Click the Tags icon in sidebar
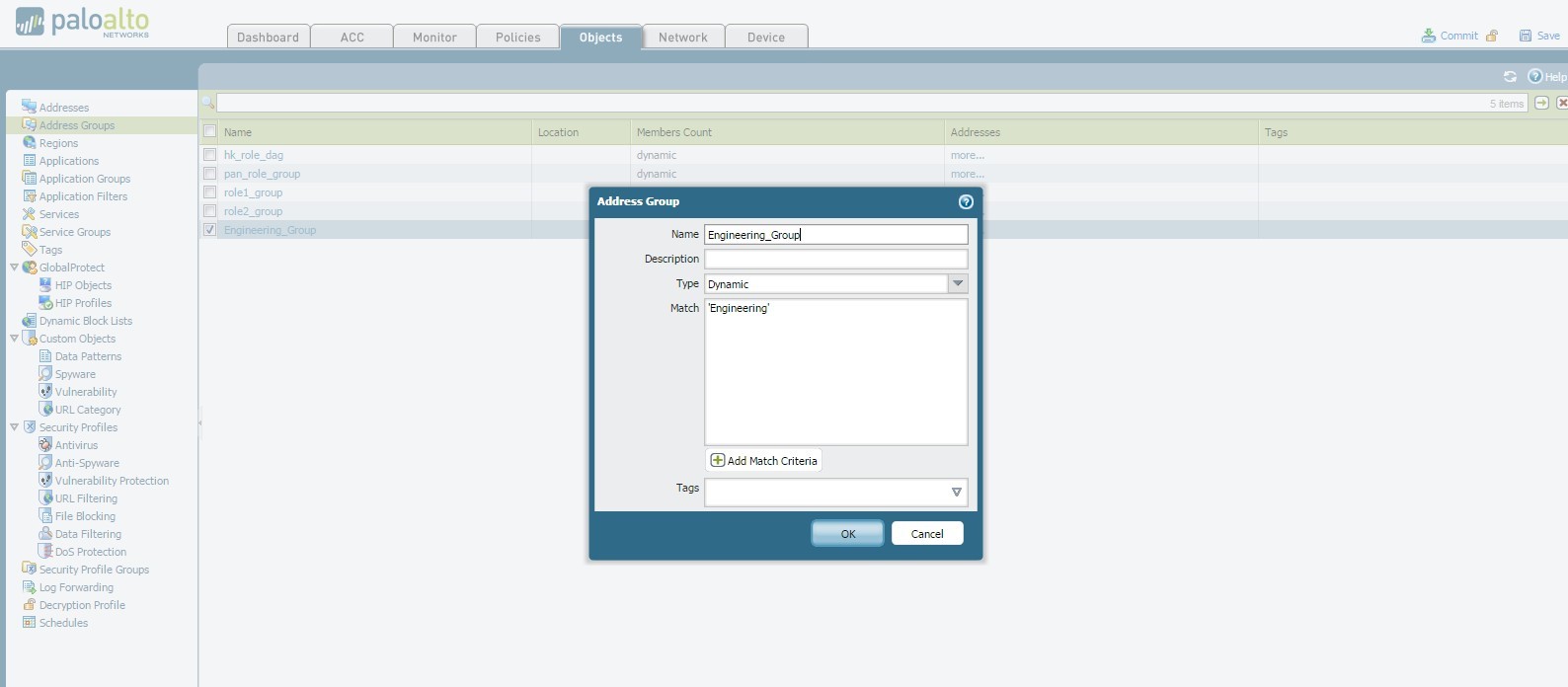 (29, 249)
